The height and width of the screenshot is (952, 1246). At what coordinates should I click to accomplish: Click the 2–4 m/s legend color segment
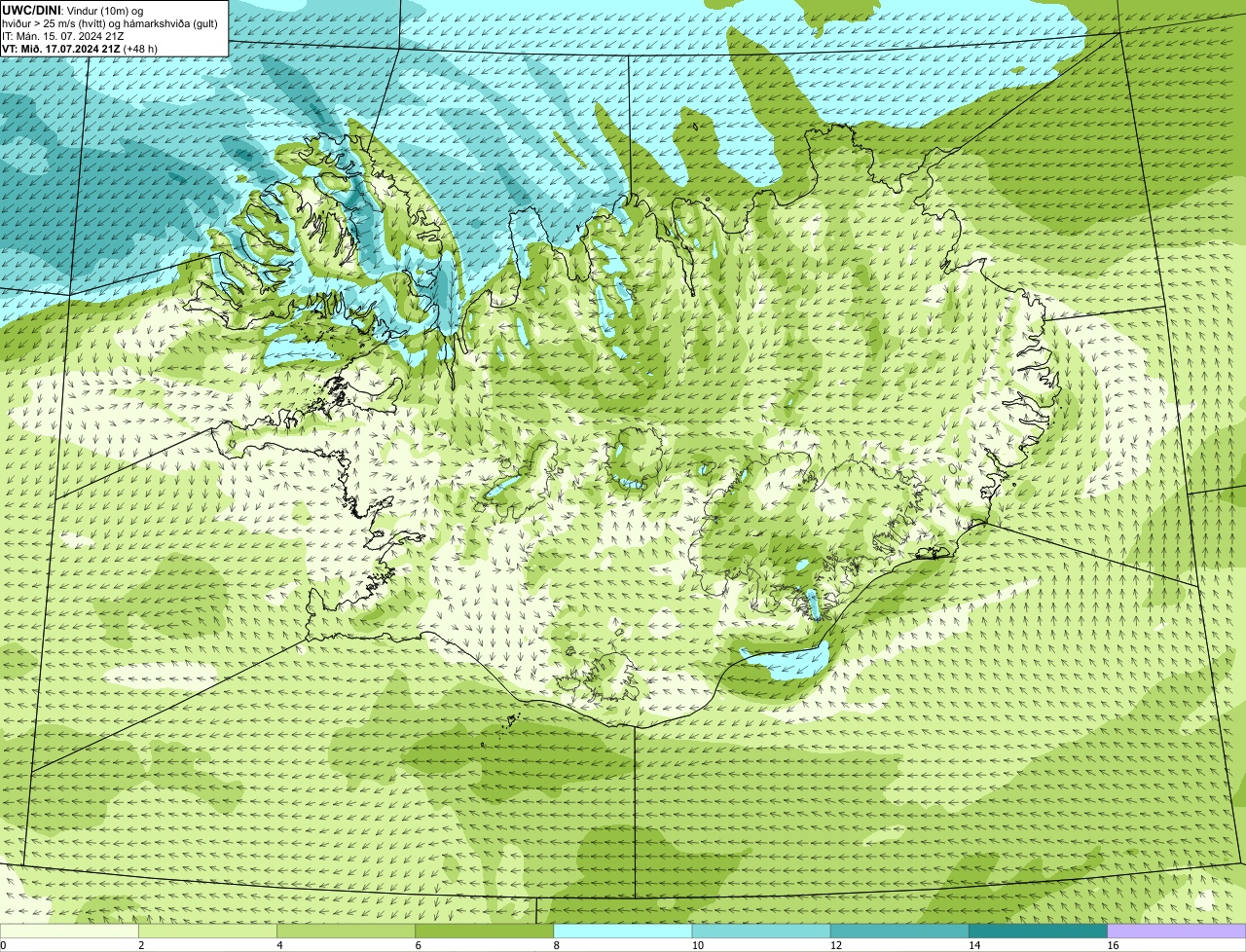tap(207, 931)
